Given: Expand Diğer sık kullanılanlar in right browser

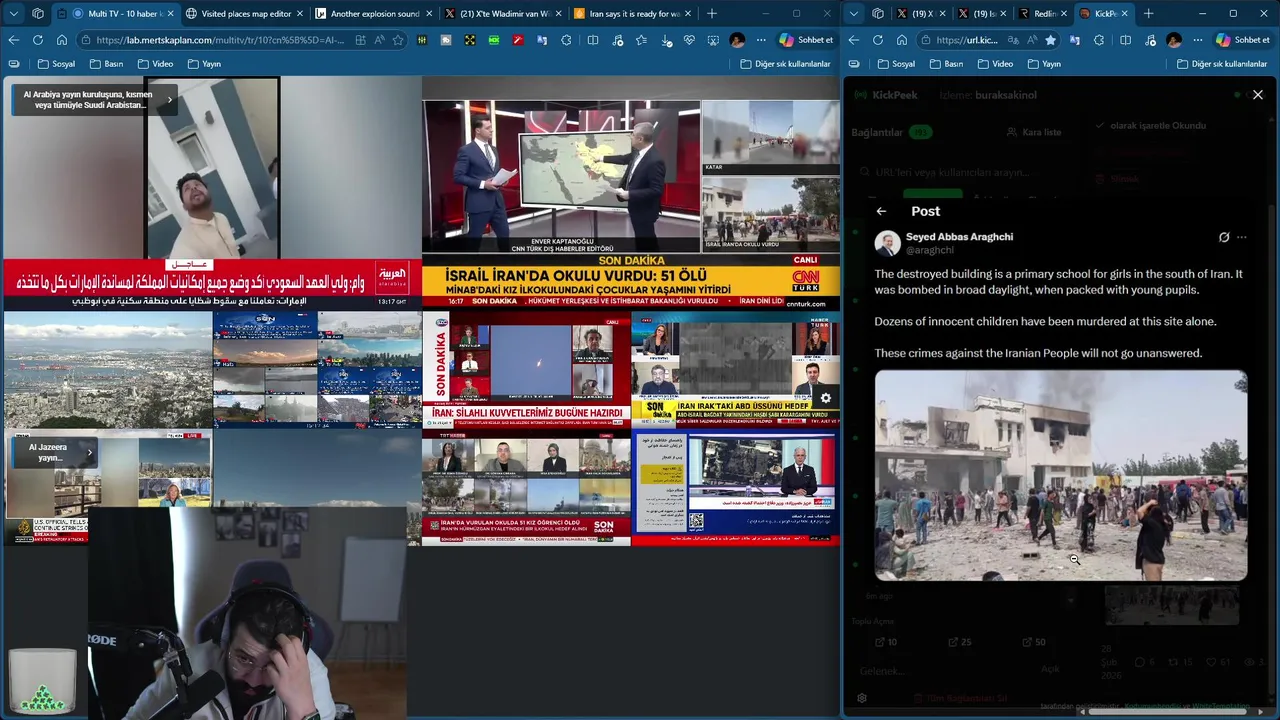Looking at the screenshot, I should pos(1222,64).
